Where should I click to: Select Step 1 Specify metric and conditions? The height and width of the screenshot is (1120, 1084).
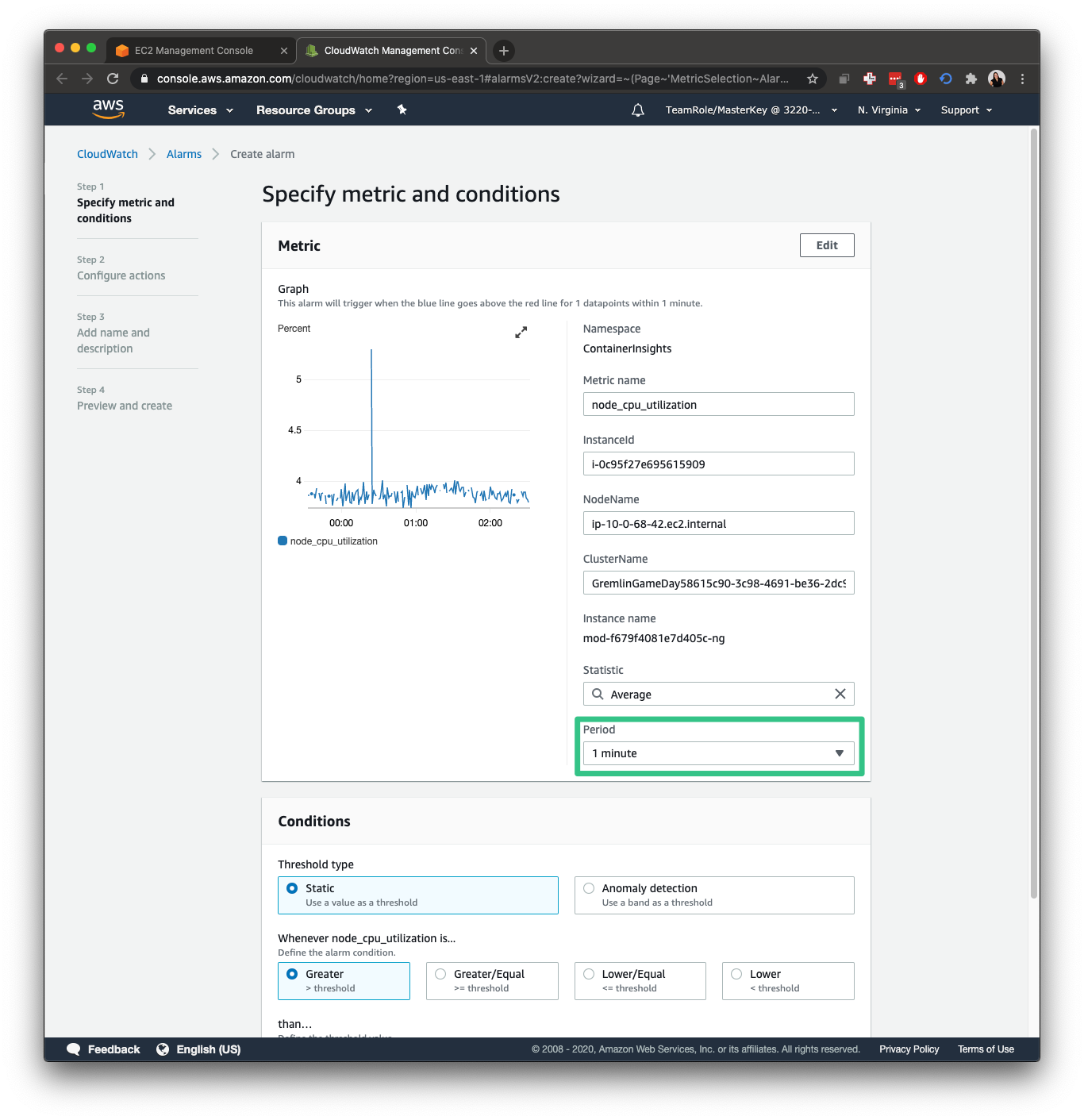125,210
